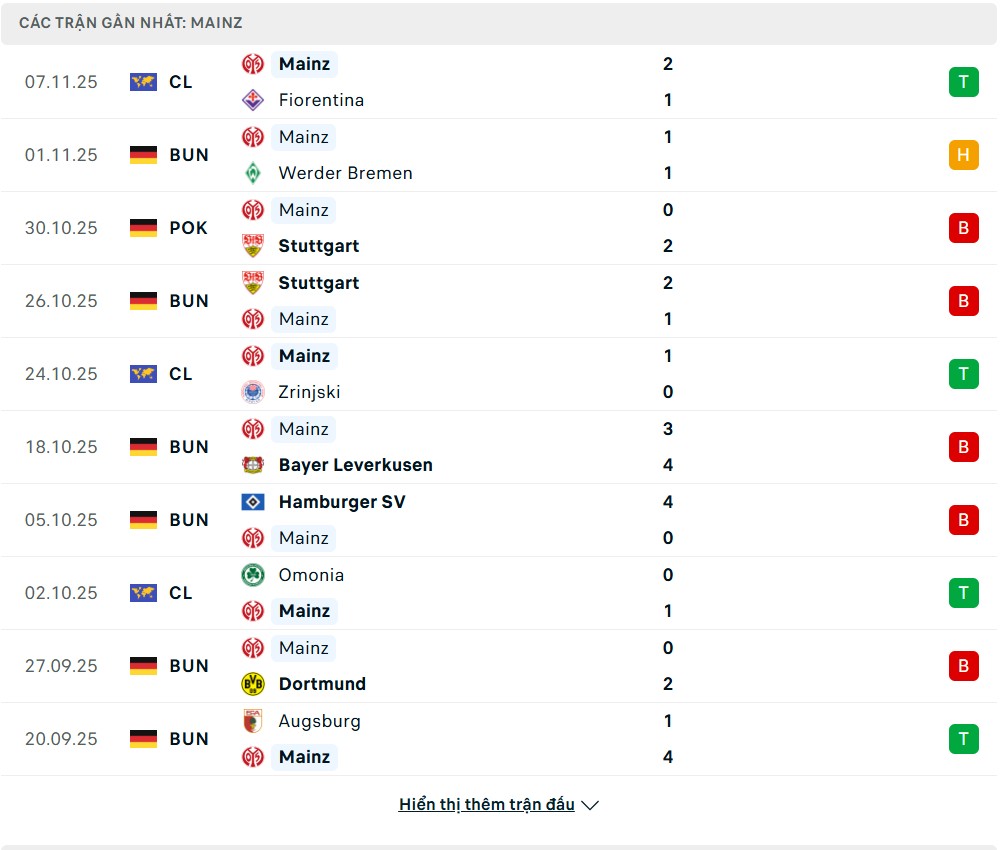Click the orange H draw badge
Screen dimensions: 1000x850
click(963, 155)
